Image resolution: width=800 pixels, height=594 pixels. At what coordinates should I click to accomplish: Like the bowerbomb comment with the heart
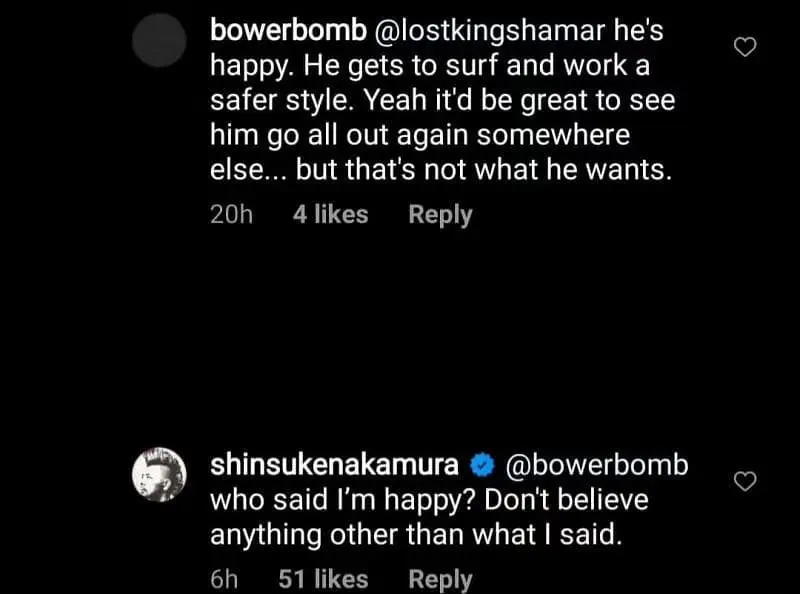pos(745,46)
